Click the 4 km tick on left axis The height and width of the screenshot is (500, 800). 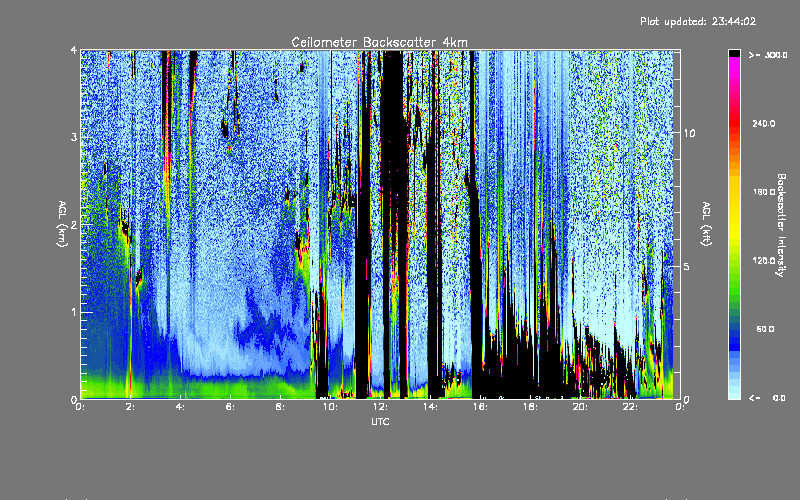tap(74, 50)
